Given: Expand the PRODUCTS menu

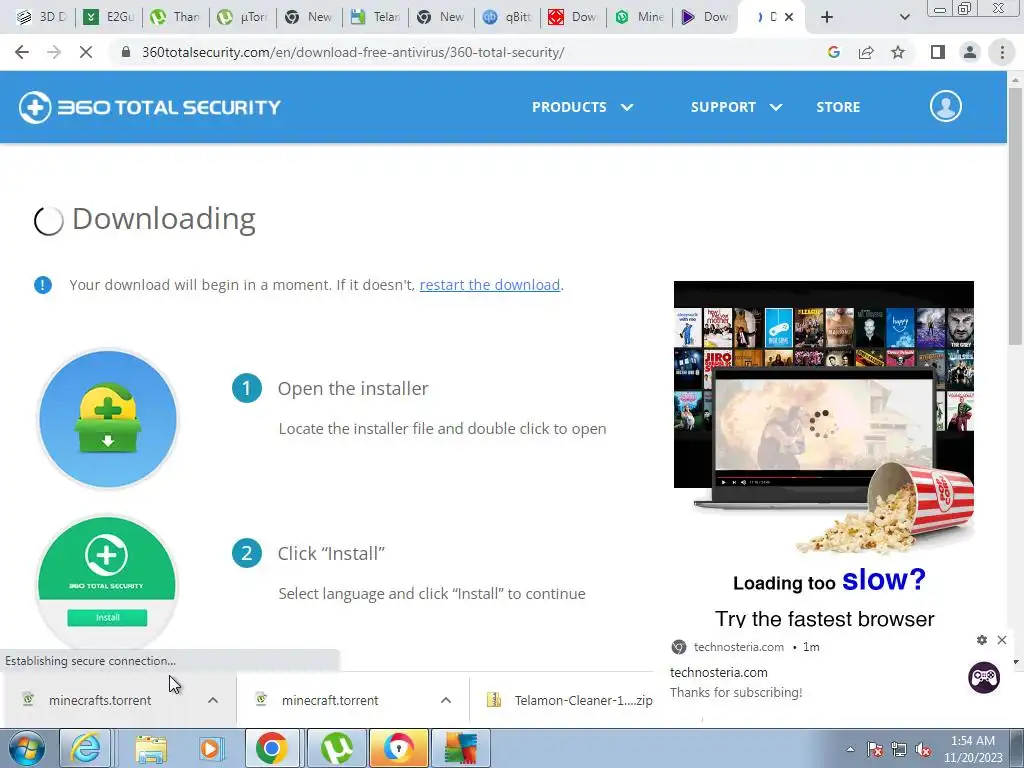Looking at the screenshot, I should click(x=582, y=107).
